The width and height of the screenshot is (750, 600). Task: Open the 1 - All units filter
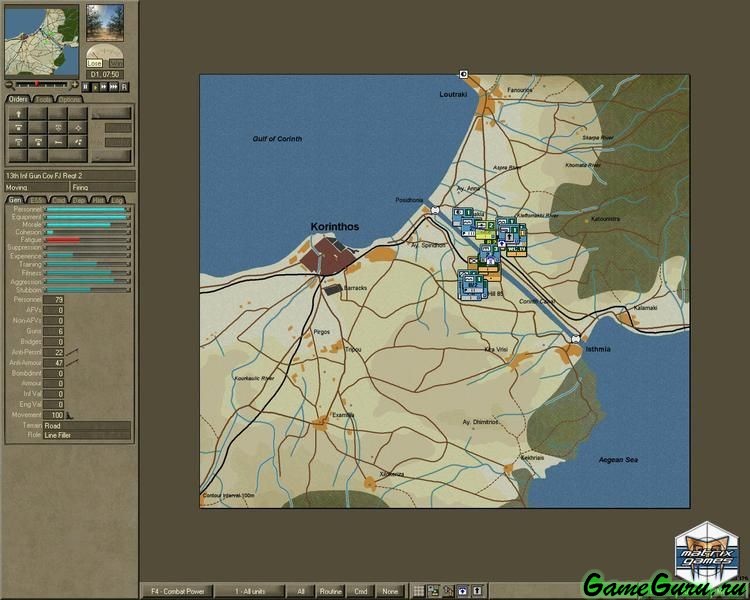[250, 591]
